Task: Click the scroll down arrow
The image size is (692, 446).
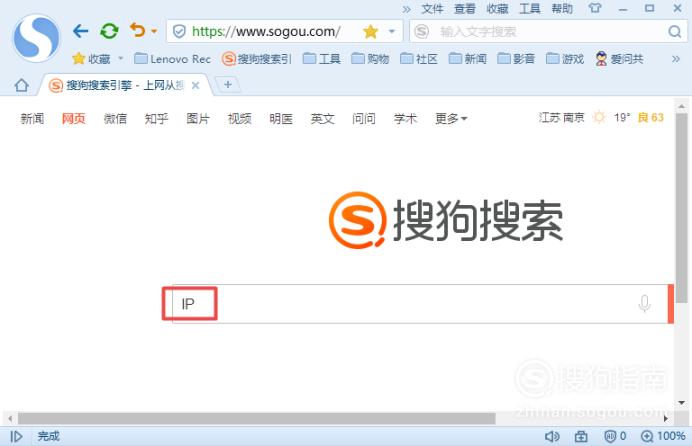Action: click(x=681, y=402)
